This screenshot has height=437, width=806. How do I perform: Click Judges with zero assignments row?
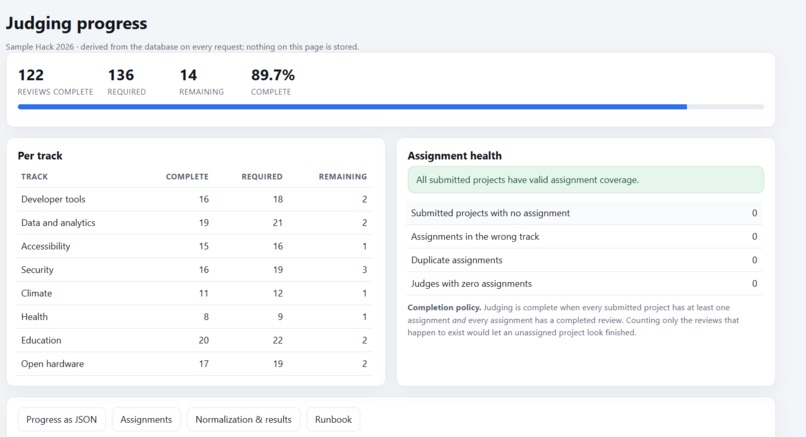pos(584,284)
